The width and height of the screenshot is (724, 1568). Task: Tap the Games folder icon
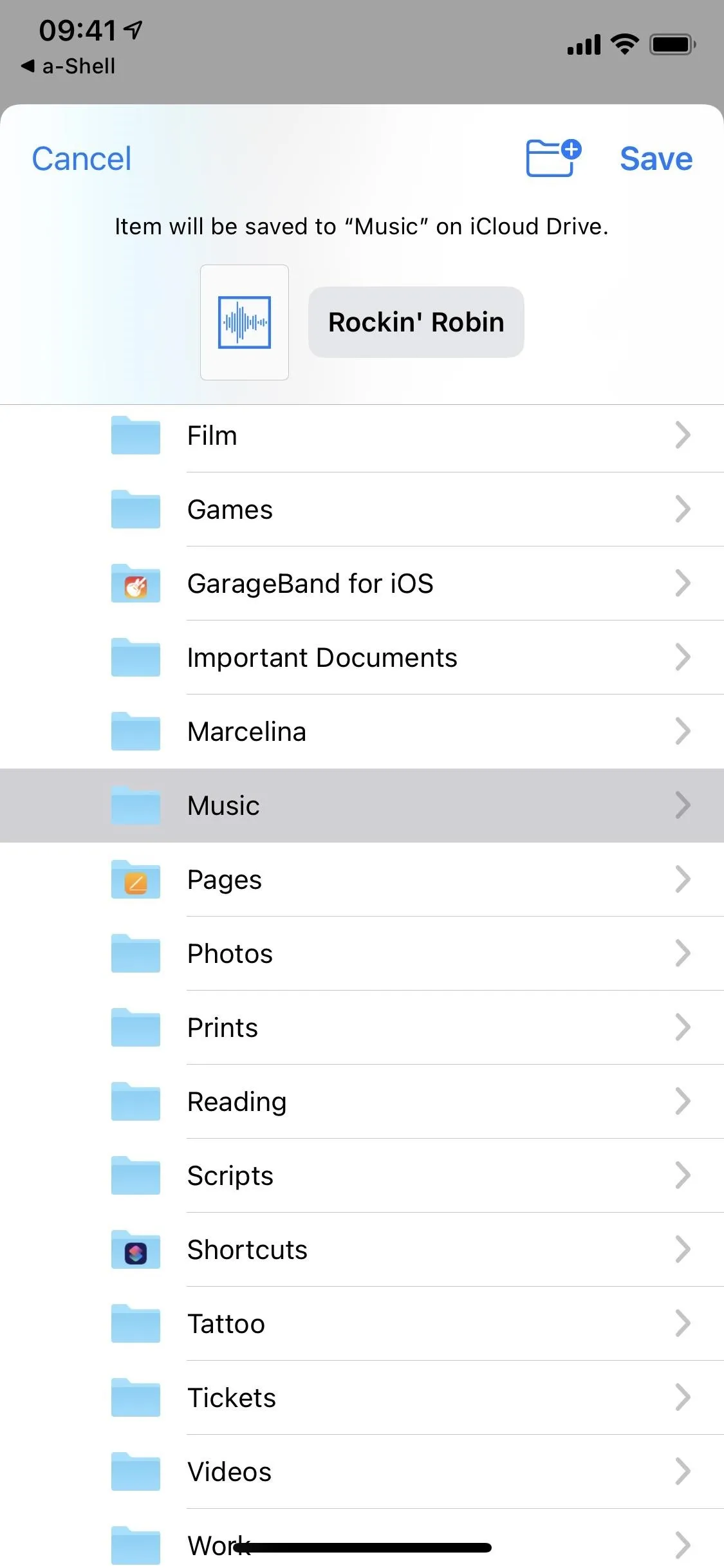[x=135, y=509]
